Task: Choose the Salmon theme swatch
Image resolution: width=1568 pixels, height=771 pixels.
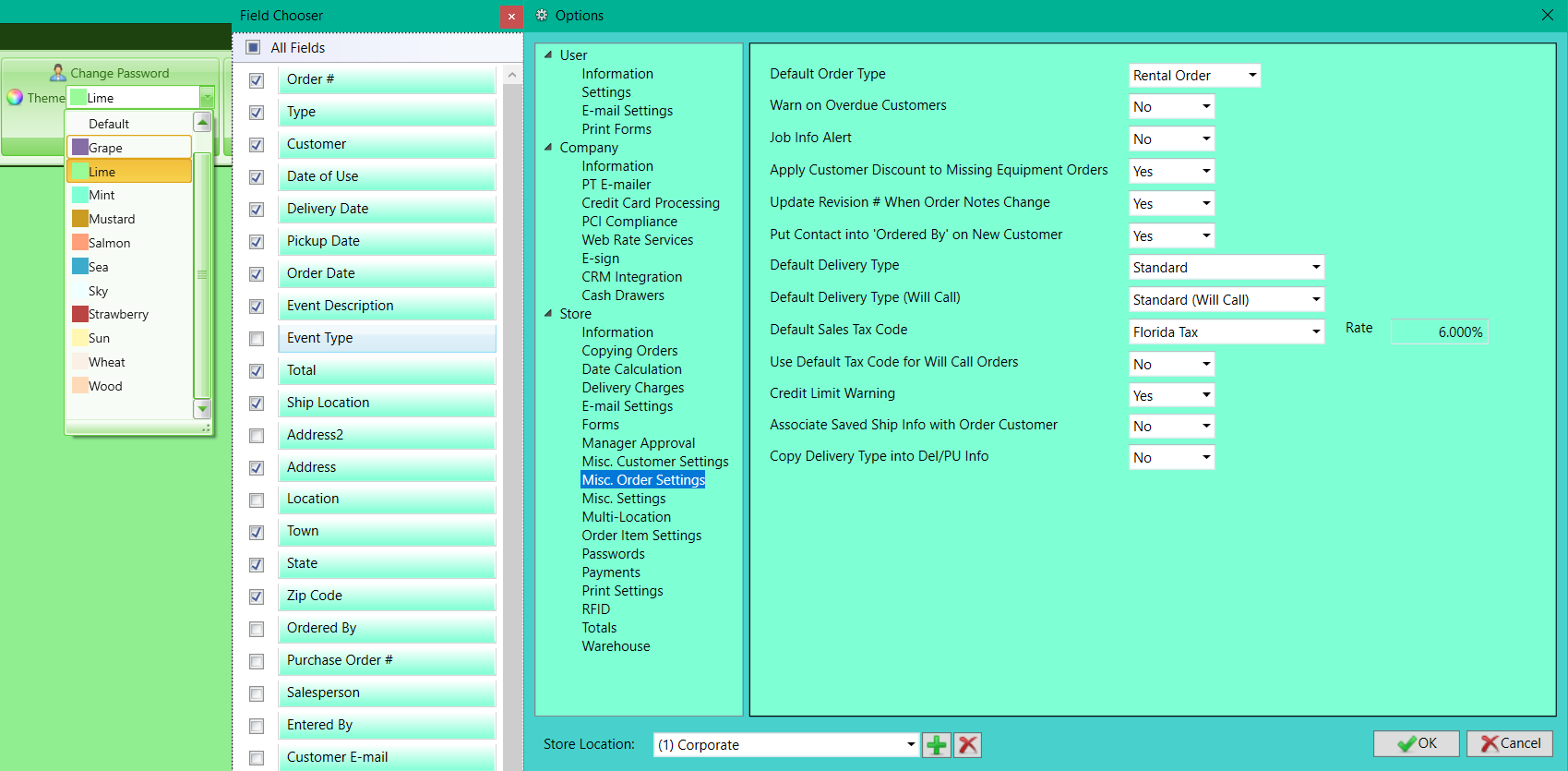Action: click(x=80, y=243)
